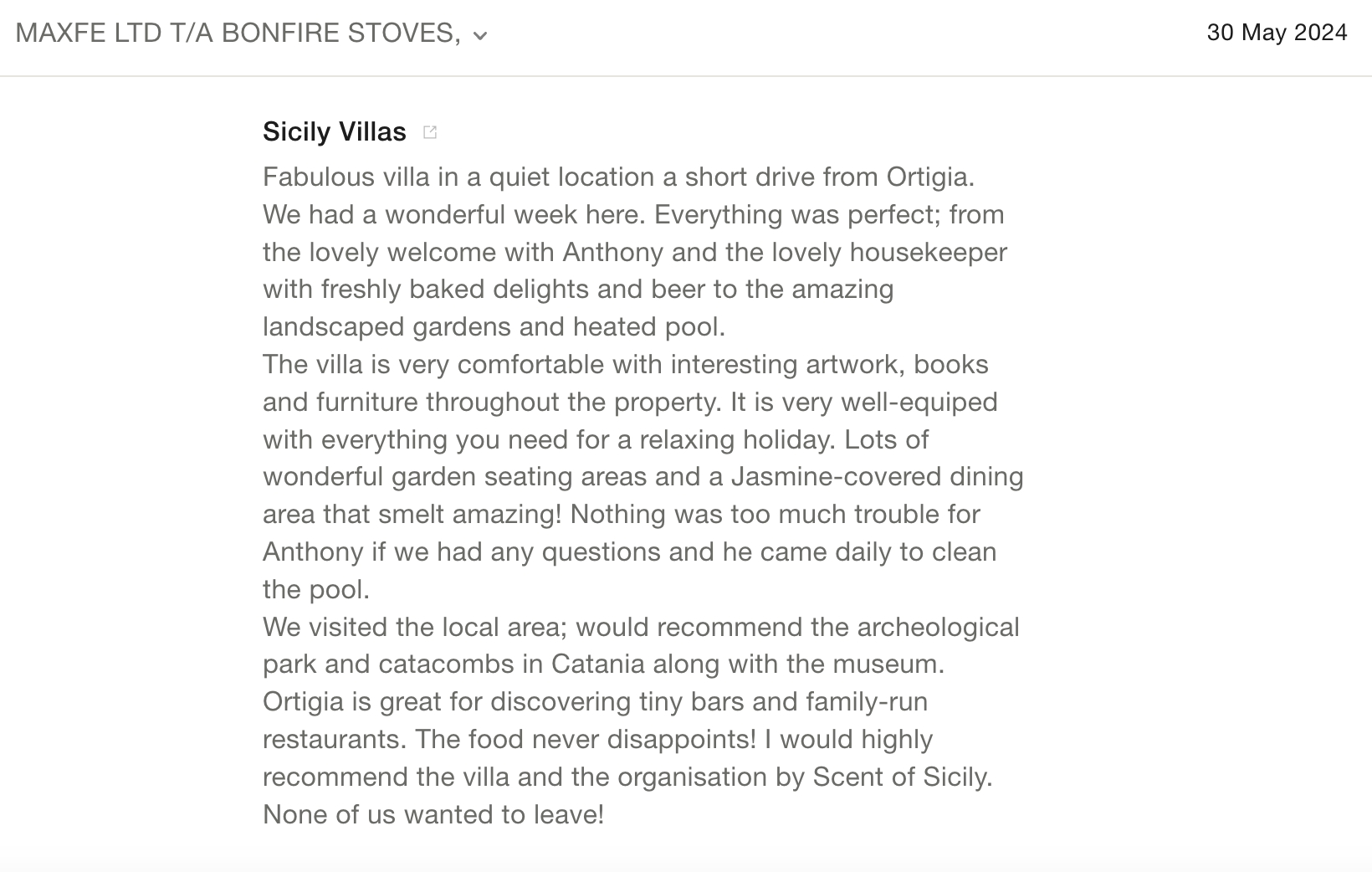The height and width of the screenshot is (872, 1372).
Task: Expand sender details chevron after BONFIRE STOVES
Action: pos(480,35)
